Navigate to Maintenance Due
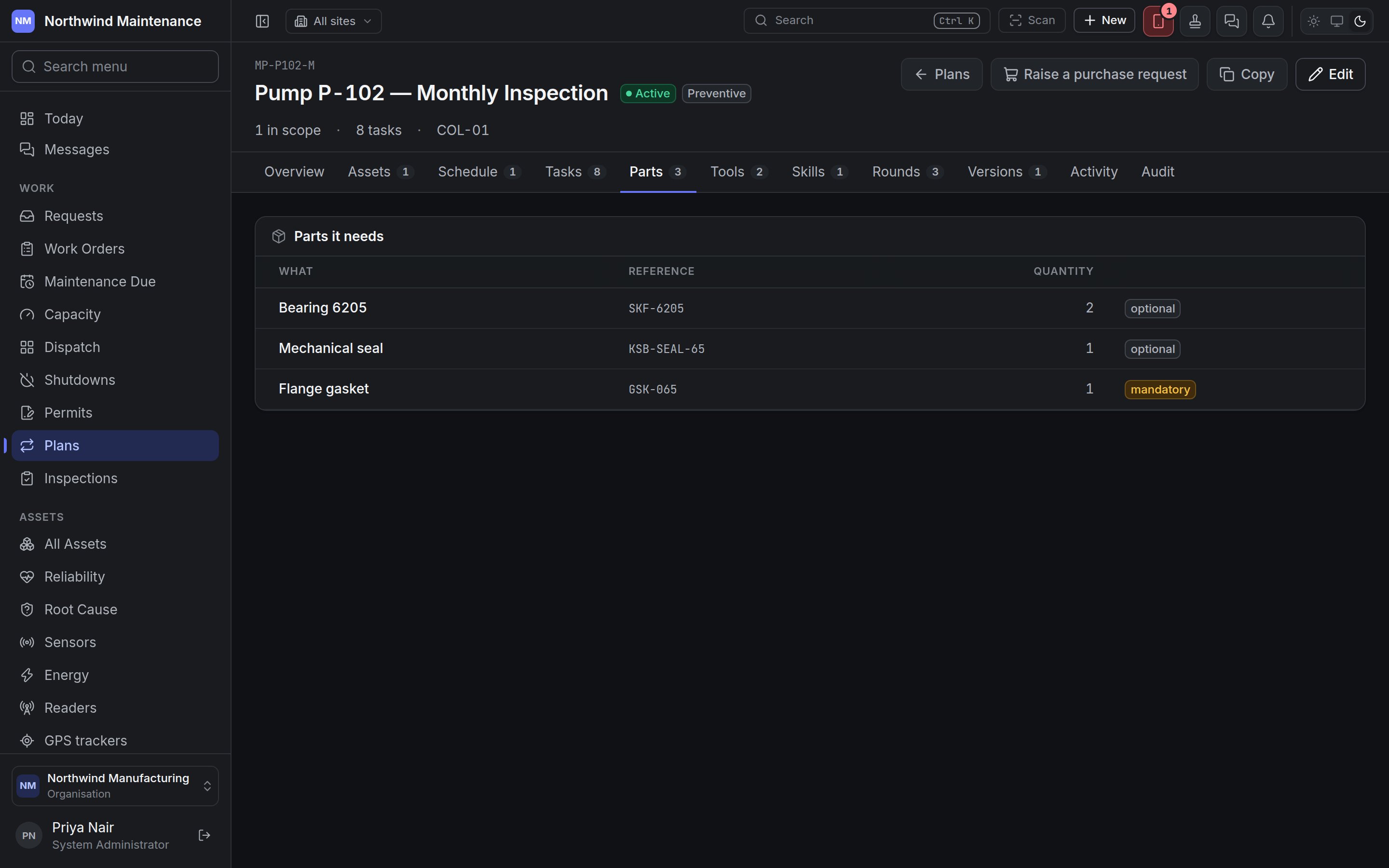The image size is (1389, 868). [115, 281]
